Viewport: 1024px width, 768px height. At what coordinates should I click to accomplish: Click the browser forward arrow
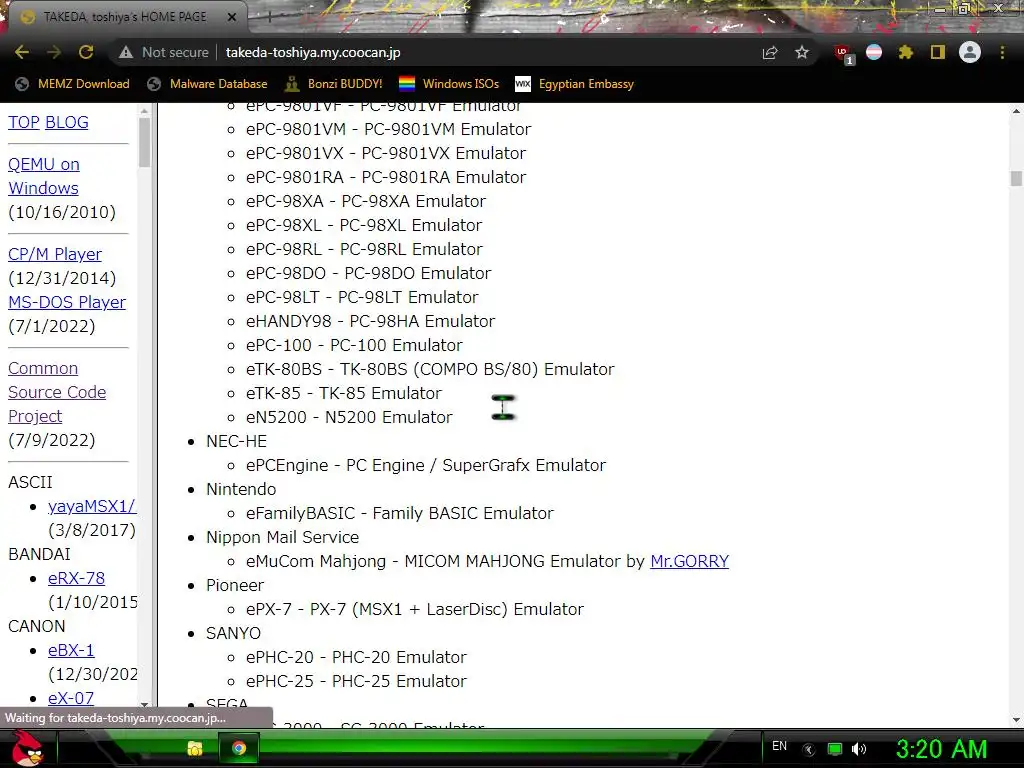pyautogui.click(x=54, y=52)
